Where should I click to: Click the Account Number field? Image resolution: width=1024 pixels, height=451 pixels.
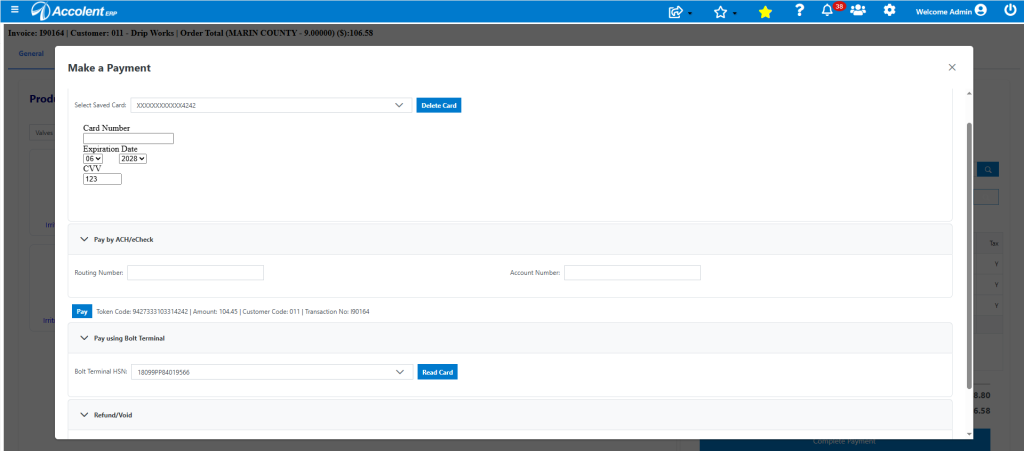coord(632,273)
